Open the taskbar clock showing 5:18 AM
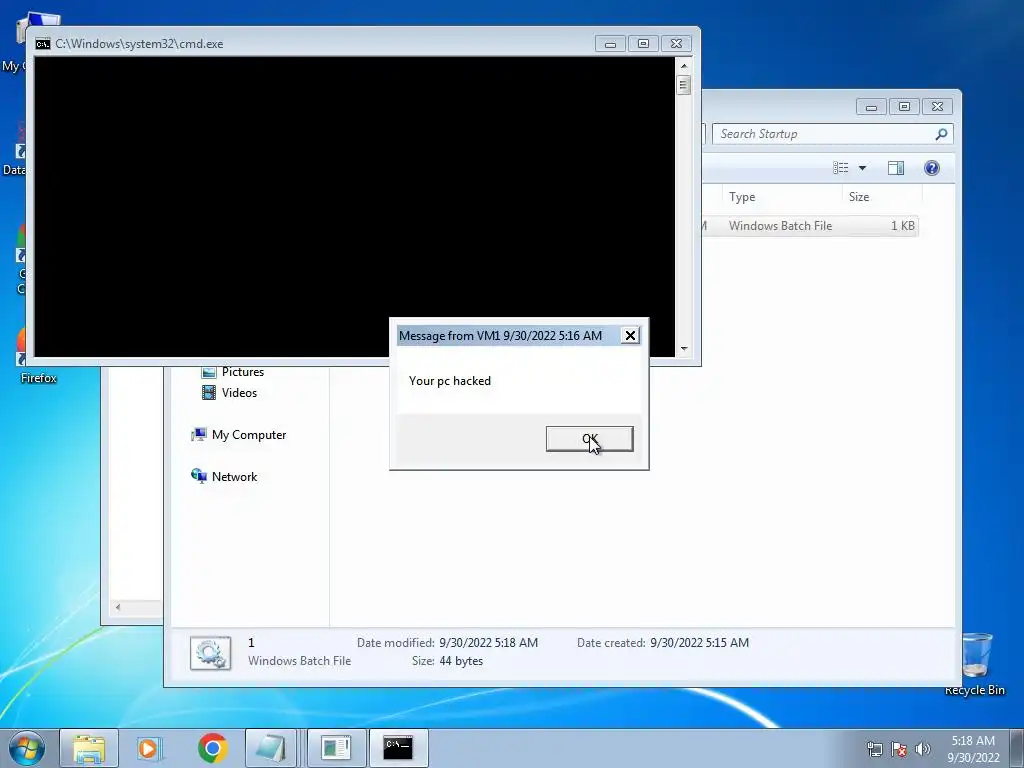This screenshot has height=768, width=1024. coord(973,749)
